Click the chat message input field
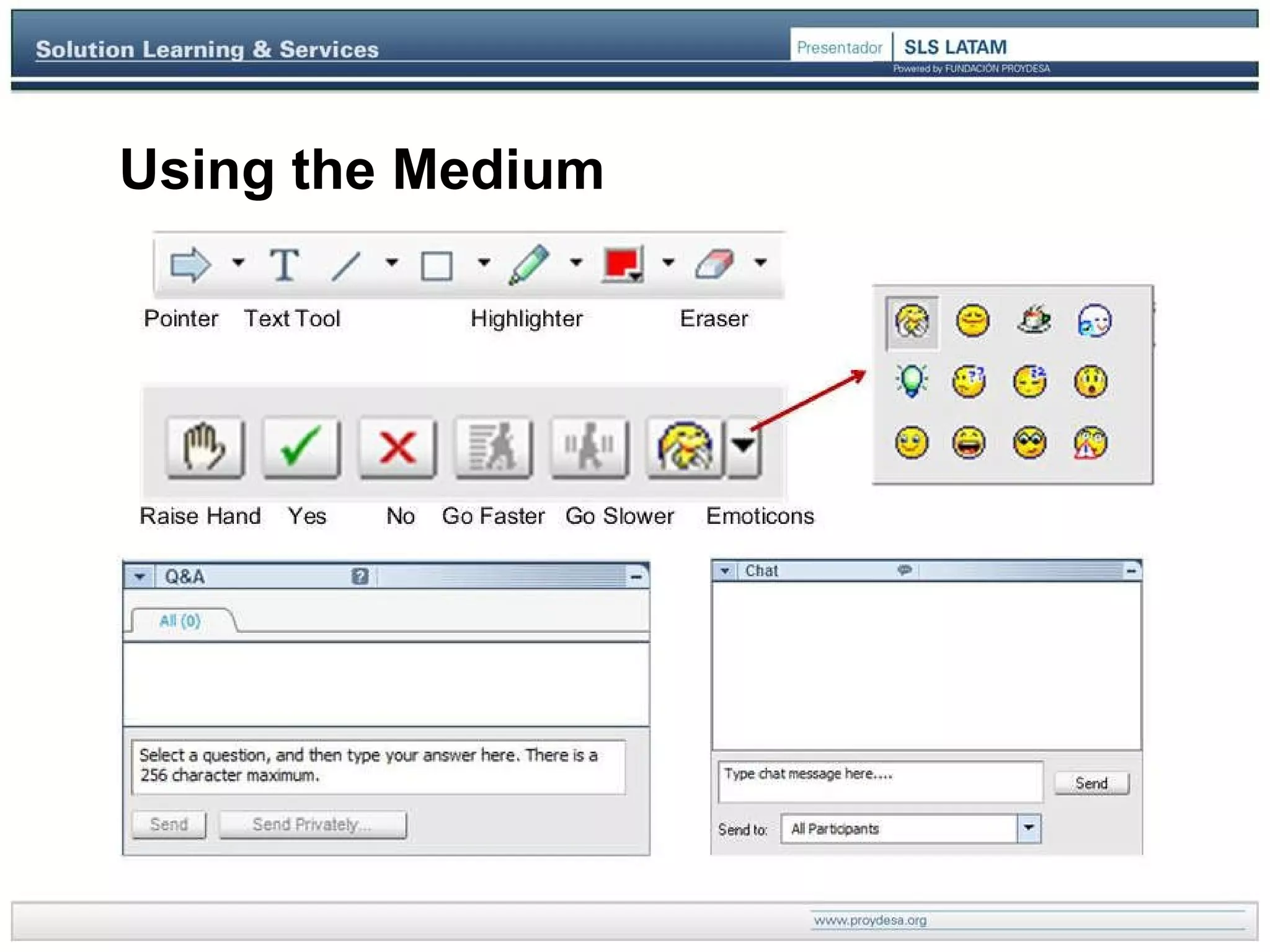This screenshot has height=952, width=1270. coord(880,782)
